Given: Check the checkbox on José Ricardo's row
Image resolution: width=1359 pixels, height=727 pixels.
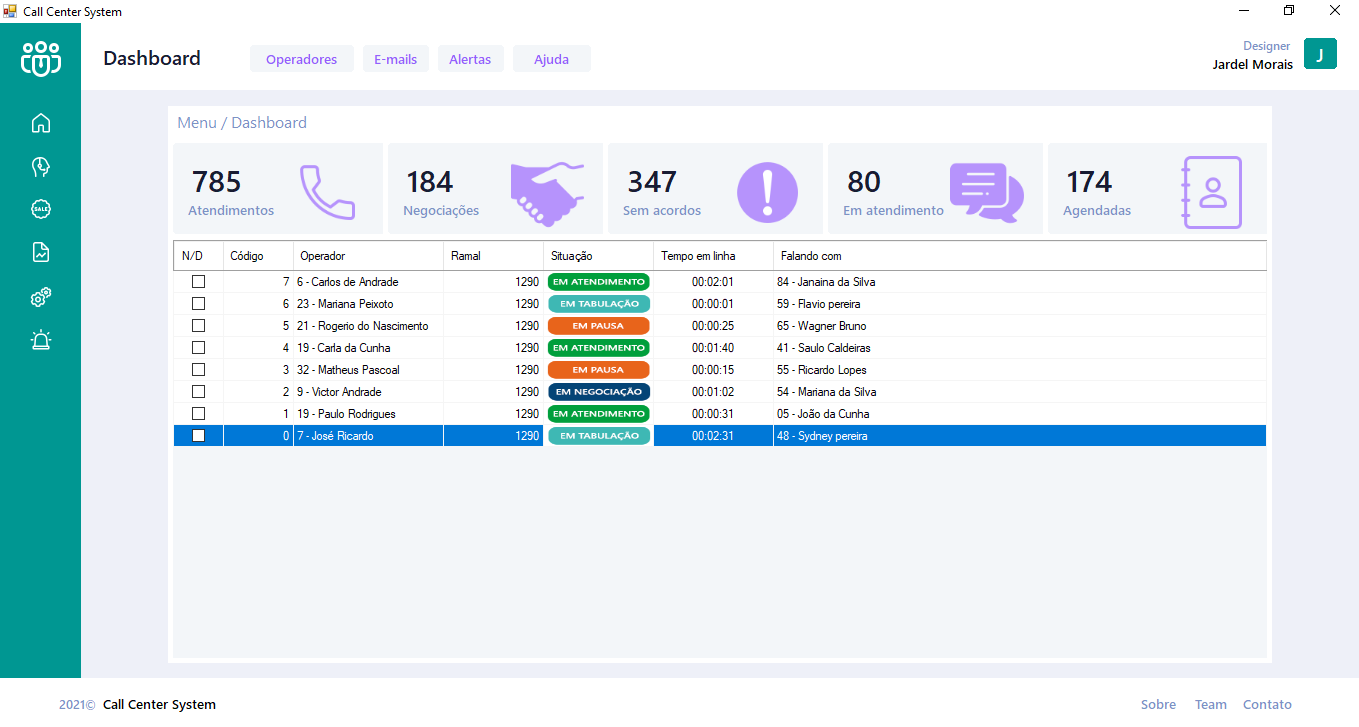Looking at the screenshot, I should click(197, 435).
